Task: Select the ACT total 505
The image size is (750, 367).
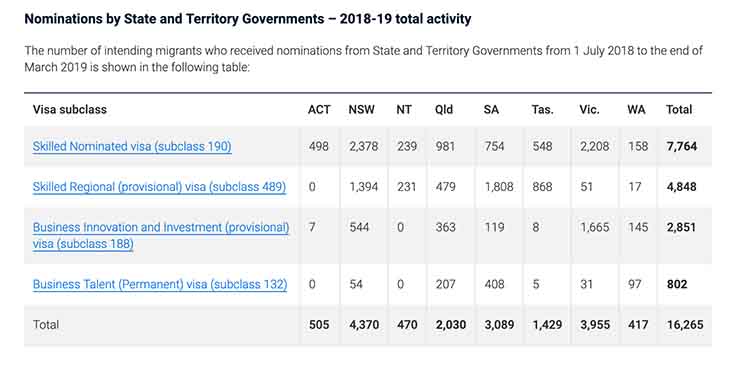Action: 319,325
